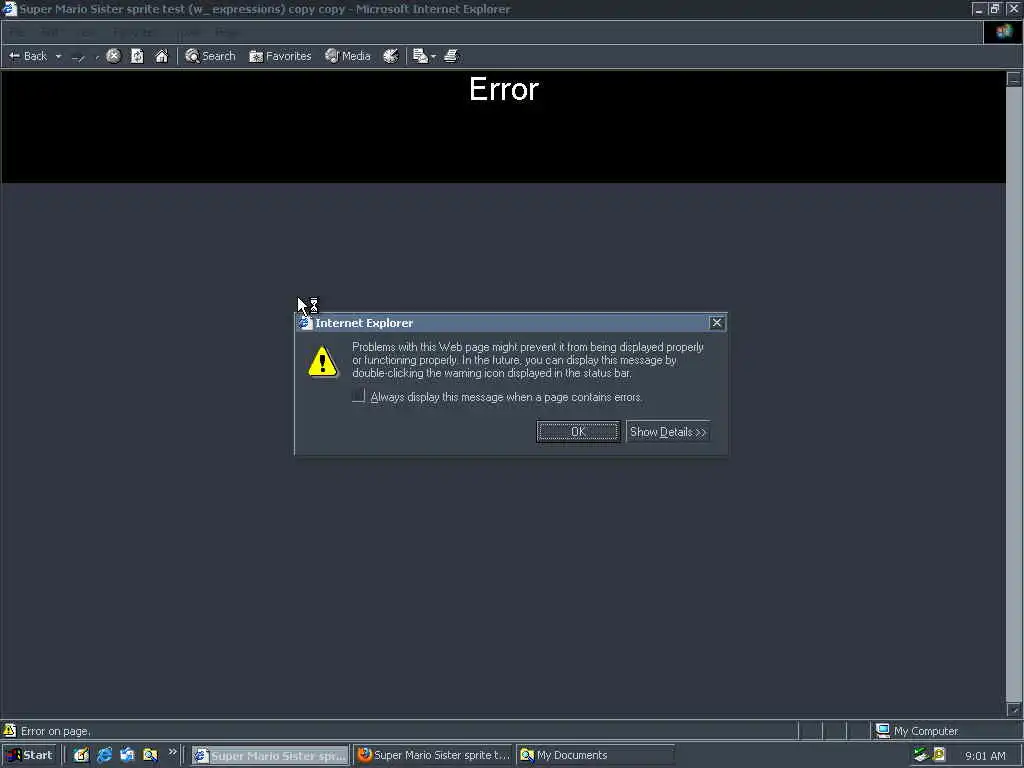Click the Forward arrow in the toolbar
The height and width of the screenshot is (768, 1024).
point(78,57)
